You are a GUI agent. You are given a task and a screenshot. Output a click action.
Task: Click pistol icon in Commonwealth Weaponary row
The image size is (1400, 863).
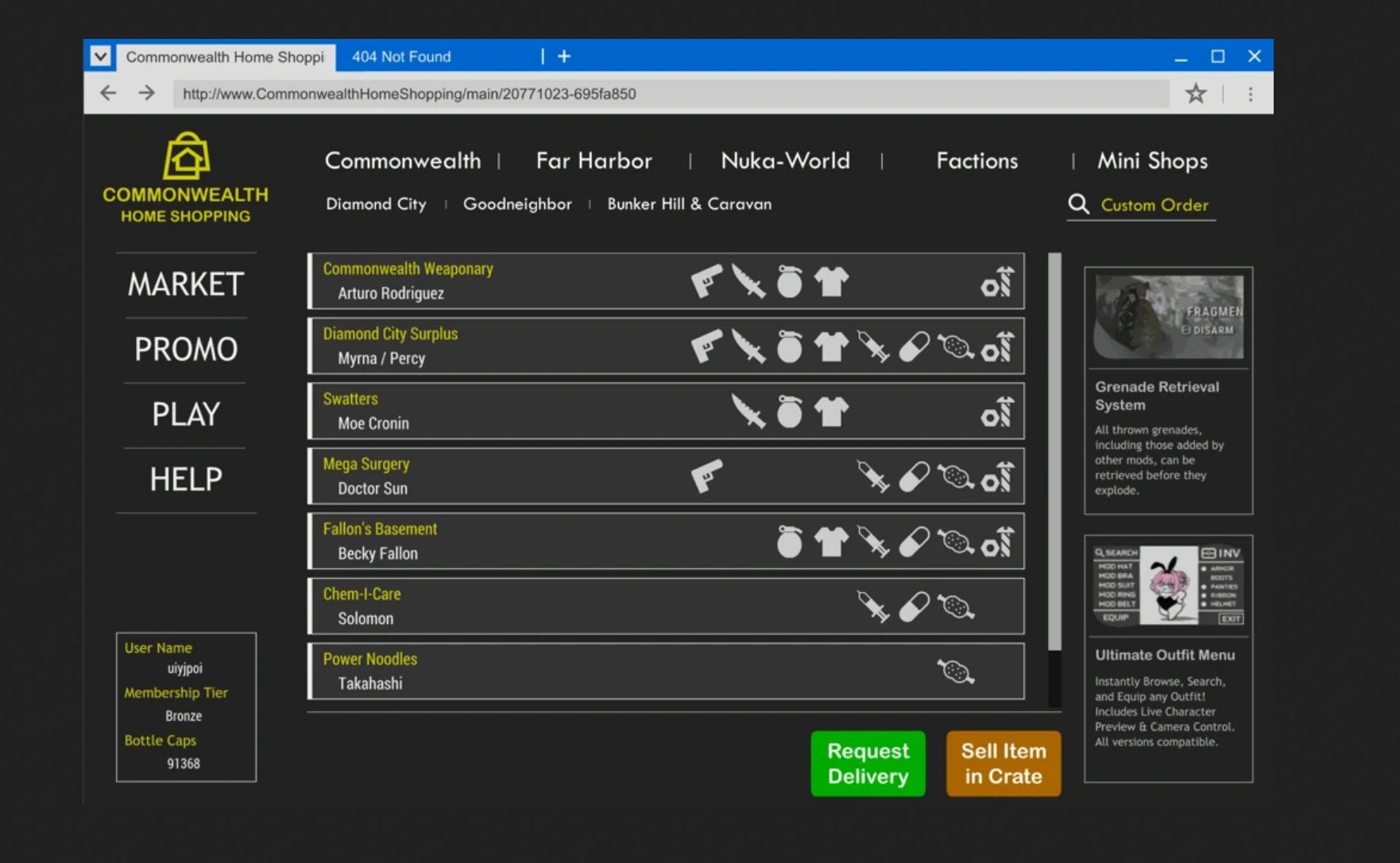tap(706, 281)
